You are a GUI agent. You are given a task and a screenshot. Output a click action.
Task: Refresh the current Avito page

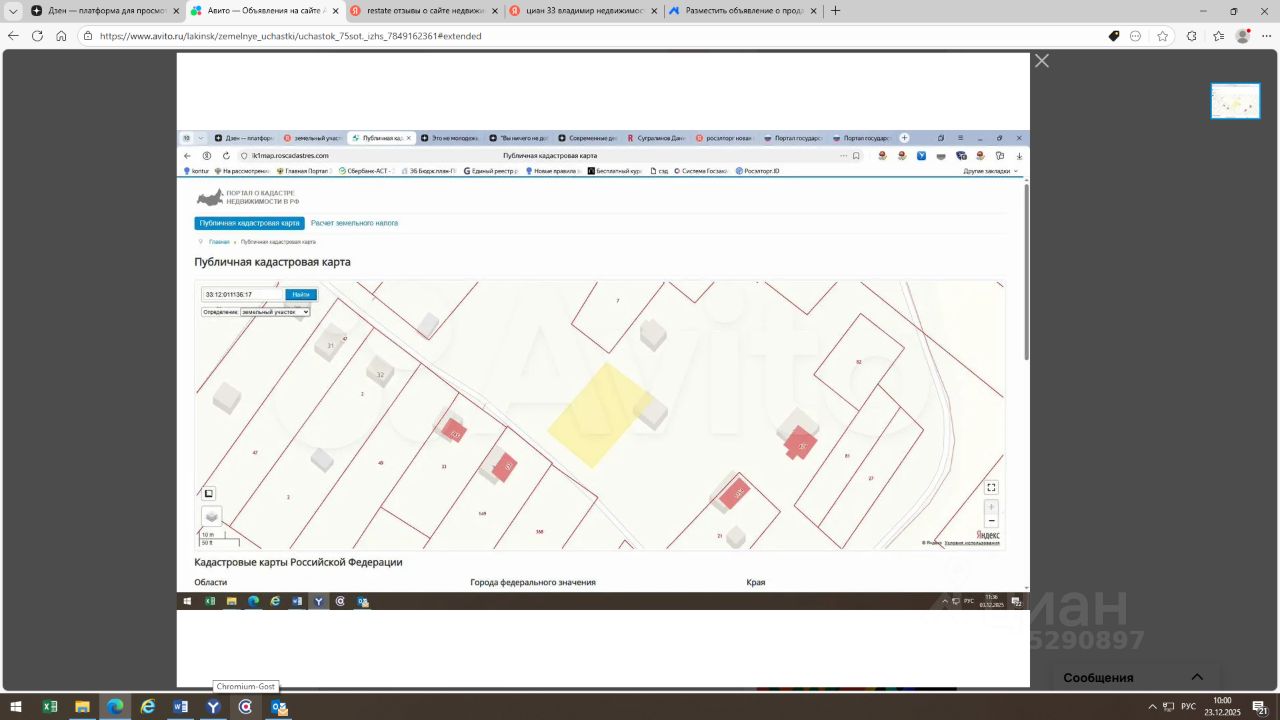click(x=37, y=36)
